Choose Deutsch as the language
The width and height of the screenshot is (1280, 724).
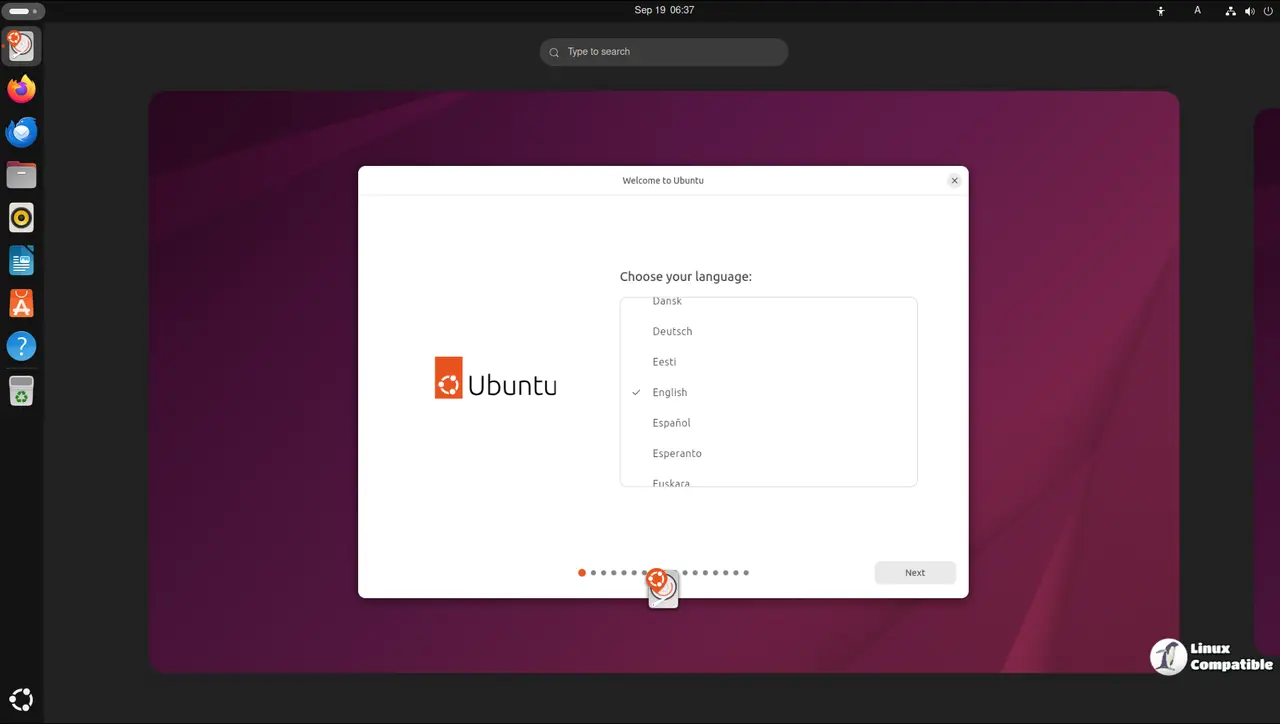click(x=672, y=332)
